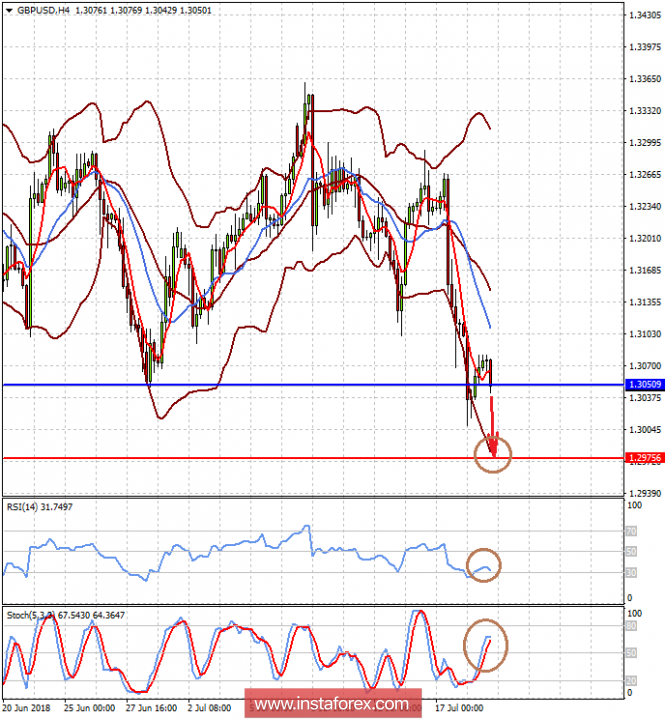Select the 17 Jul 00:00 time label
The height and width of the screenshot is (719, 665).
pos(459,708)
